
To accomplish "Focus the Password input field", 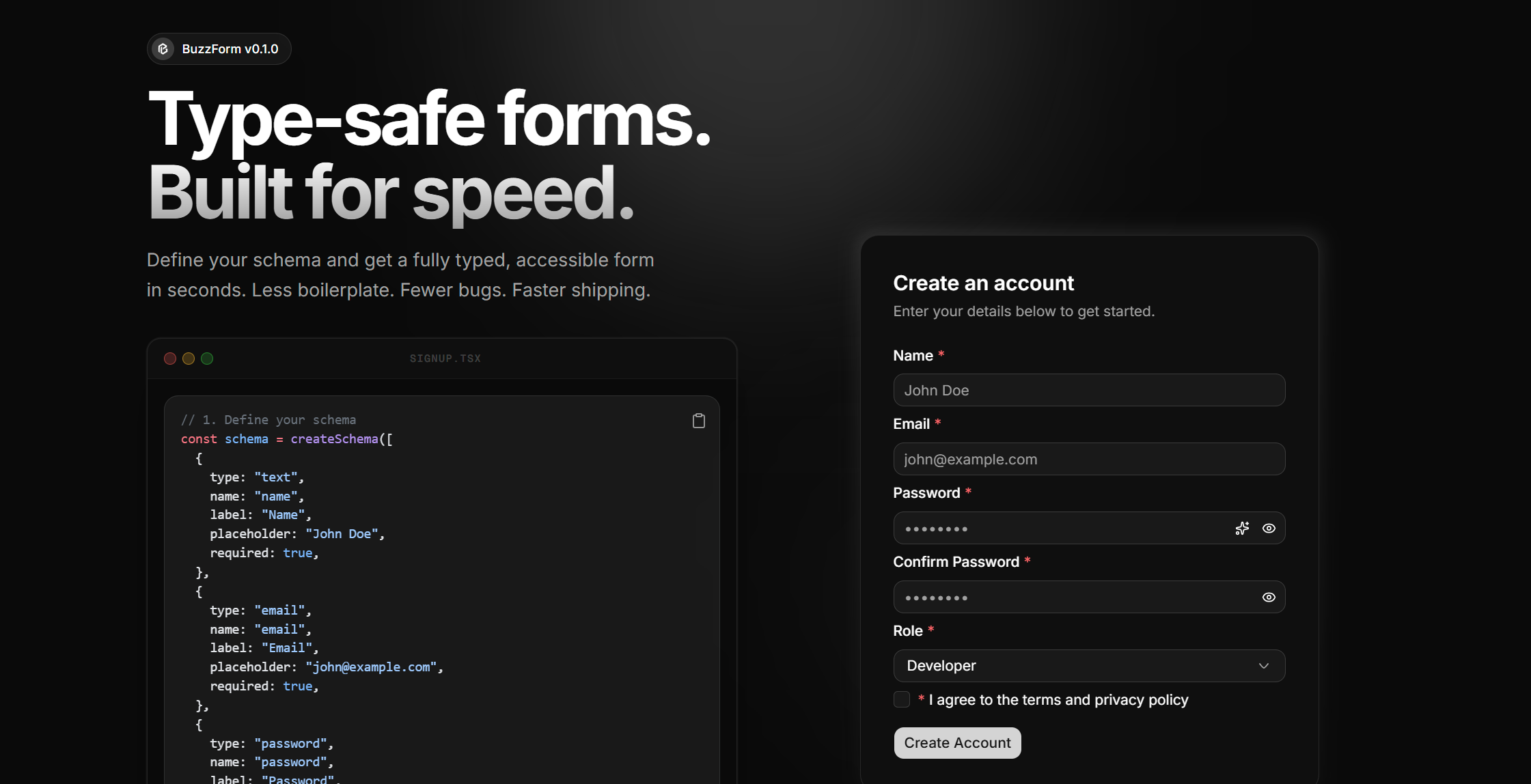I will click(x=1089, y=528).
